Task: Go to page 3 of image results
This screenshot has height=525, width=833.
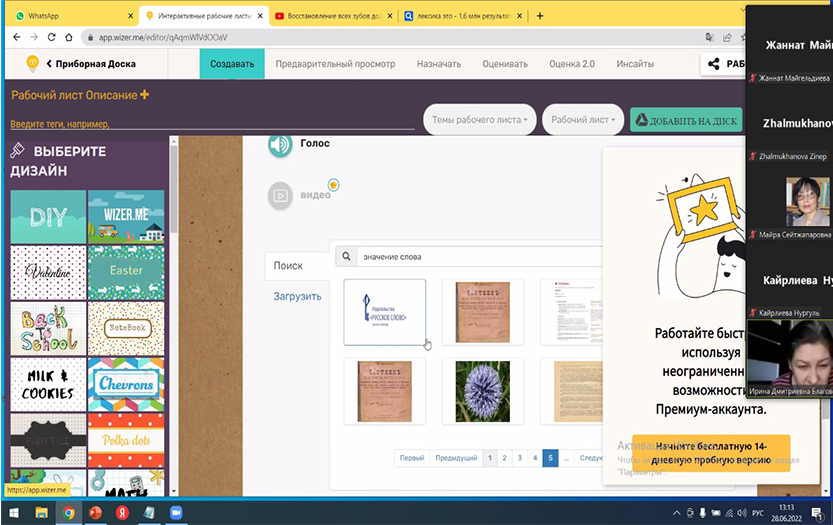Action: [x=519, y=458]
